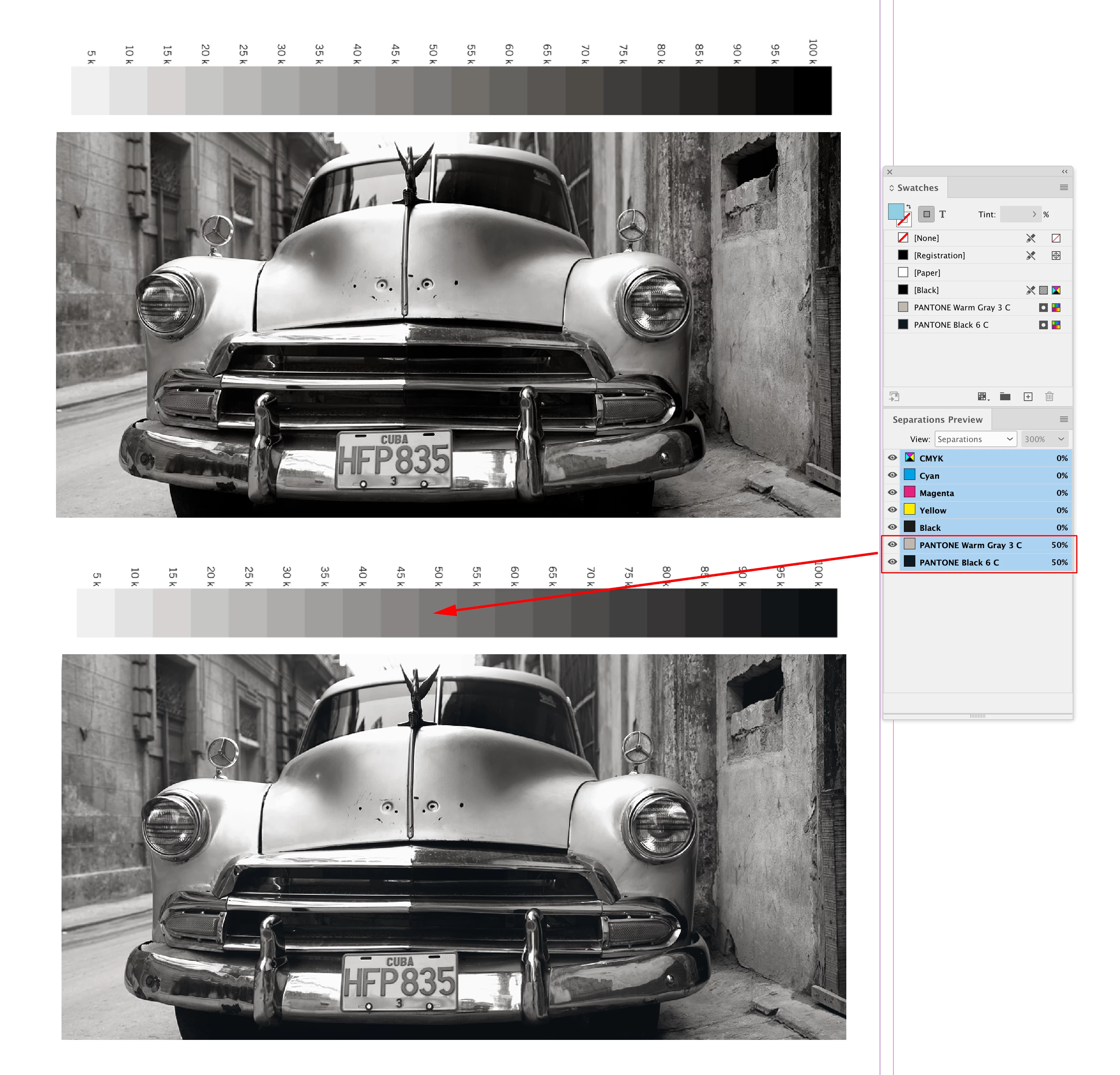Screen dimensions: 1120x1075
Task: Open the View Separations dropdown
Action: pyautogui.click(x=975, y=439)
